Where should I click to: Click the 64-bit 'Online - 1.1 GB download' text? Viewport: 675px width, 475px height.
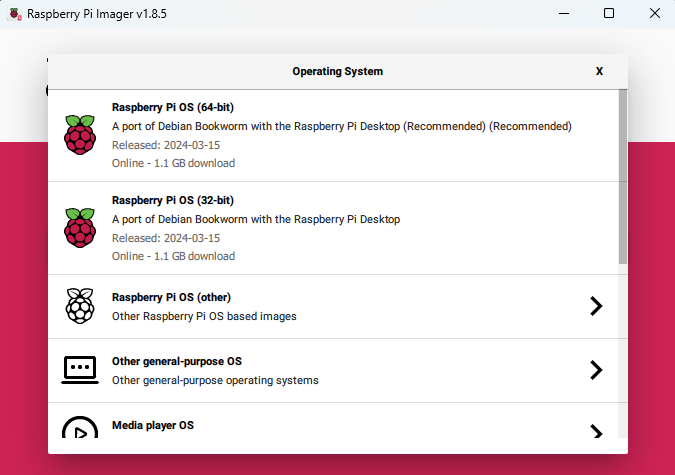point(173,163)
